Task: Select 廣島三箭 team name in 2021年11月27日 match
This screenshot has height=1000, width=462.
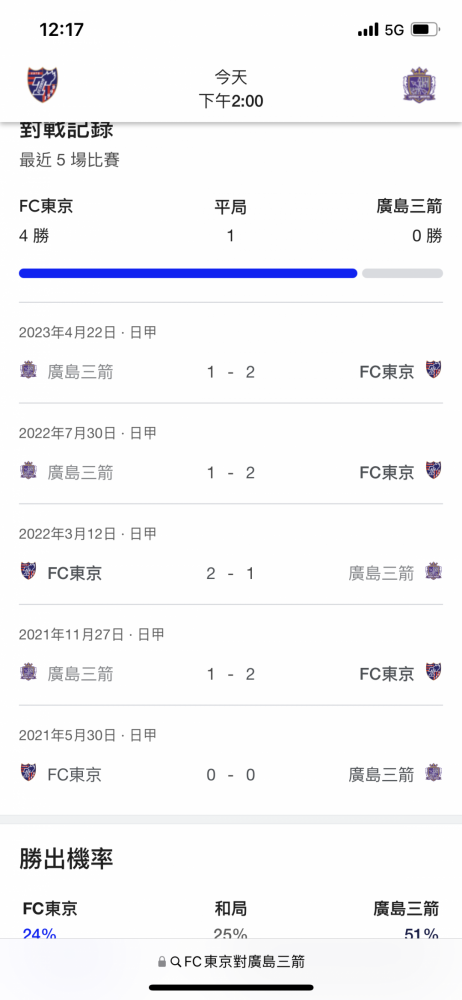Action: pyautogui.click(x=80, y=673)
